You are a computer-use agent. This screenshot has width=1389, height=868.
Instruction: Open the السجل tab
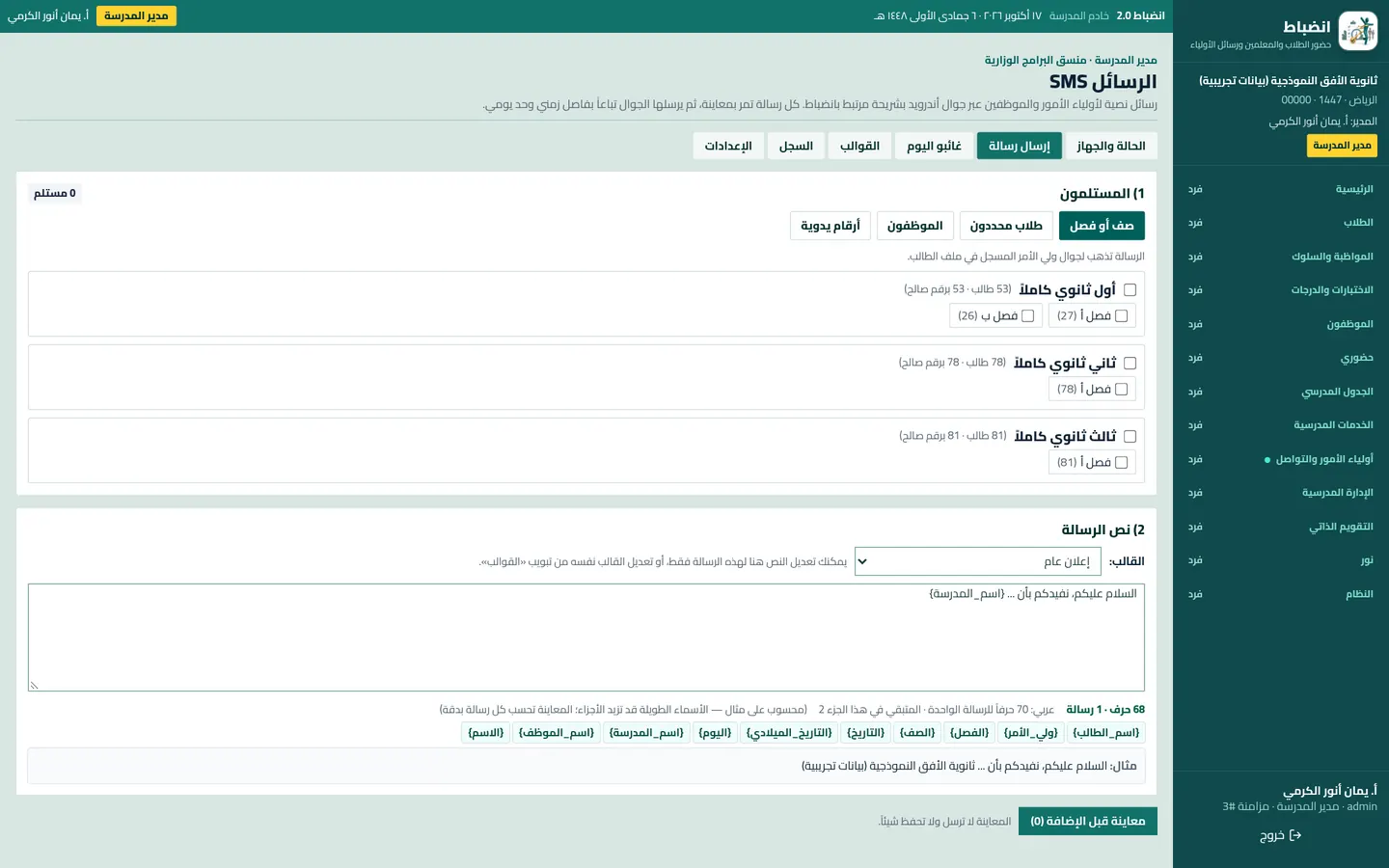[x=796, y=146]
